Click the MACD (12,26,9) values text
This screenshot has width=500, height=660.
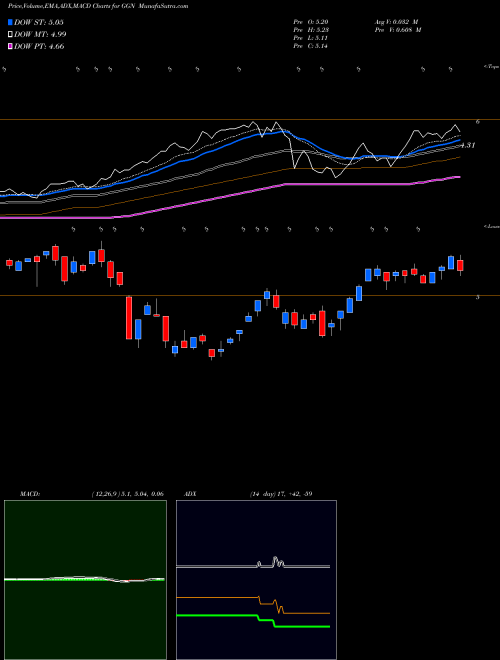[127, 494]
